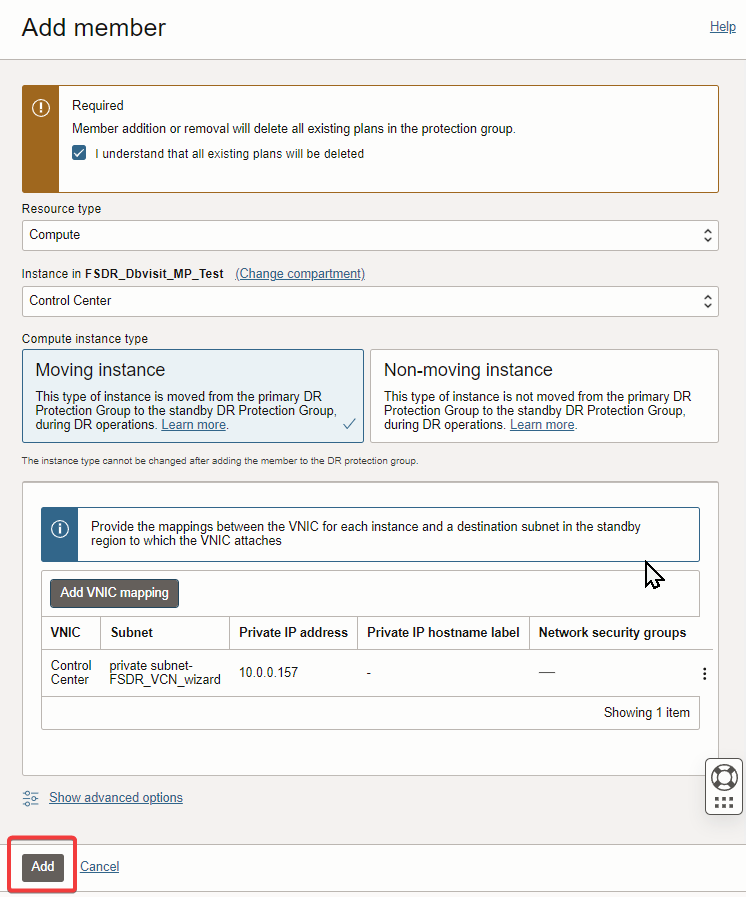Click Learn more in Non-moving instance card
This screenshot has height=897, width=746.
(x=542, y=425)
